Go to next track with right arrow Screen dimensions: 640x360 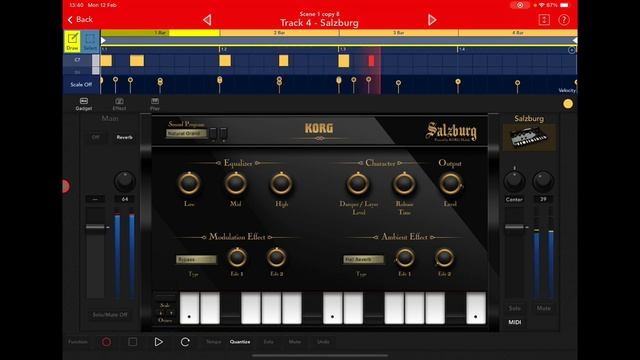(x=432, y=20)
